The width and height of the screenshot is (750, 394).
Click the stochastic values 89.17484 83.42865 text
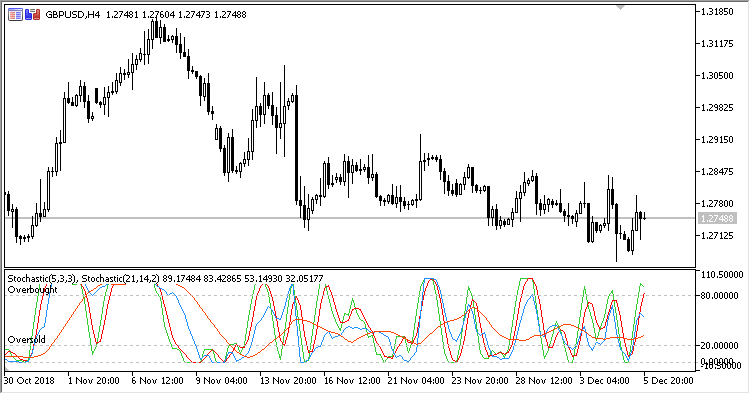point(203,278)
